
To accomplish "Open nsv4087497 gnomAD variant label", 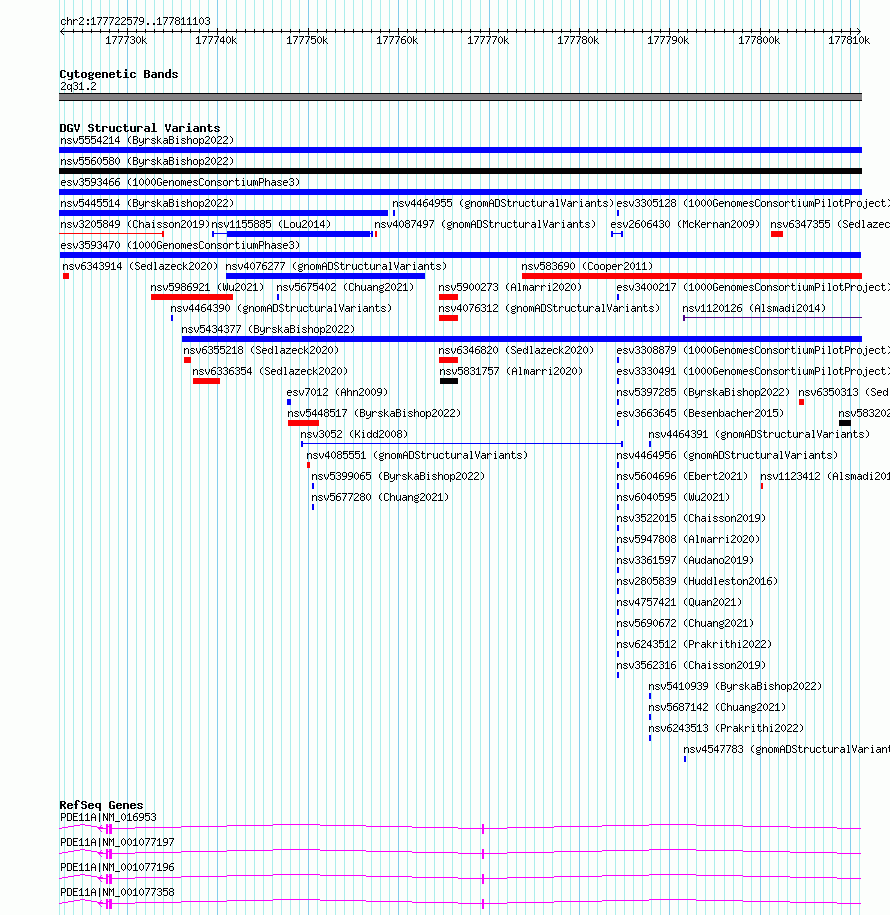I will tap(485, 225).
